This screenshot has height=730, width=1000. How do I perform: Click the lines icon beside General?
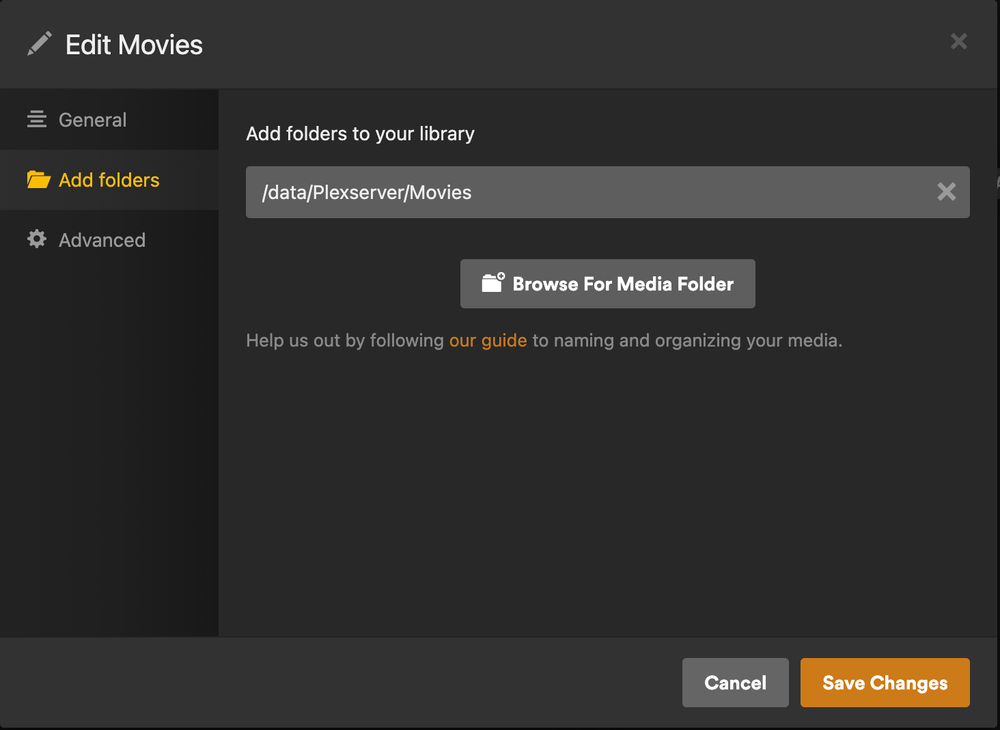[37, 119]
